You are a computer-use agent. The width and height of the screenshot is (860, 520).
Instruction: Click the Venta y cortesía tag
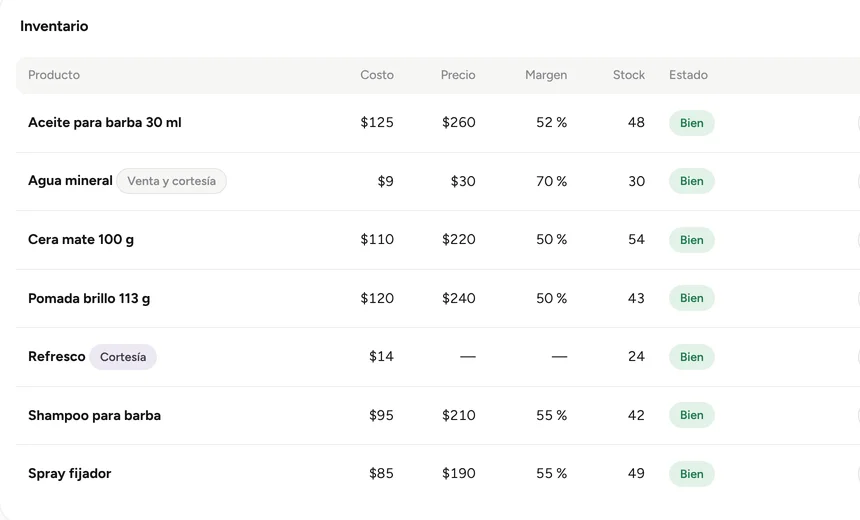click(171, 181)
